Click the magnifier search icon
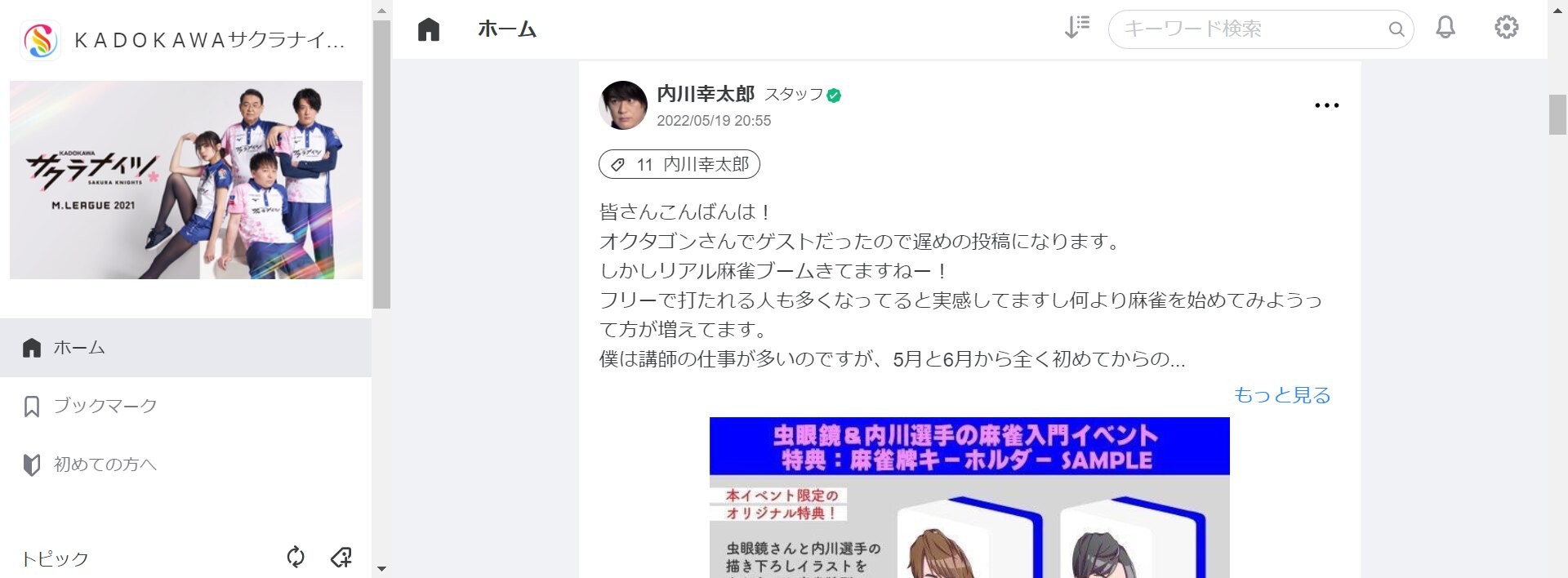This screenshot has height=578, width=1568. [1396, 29]
